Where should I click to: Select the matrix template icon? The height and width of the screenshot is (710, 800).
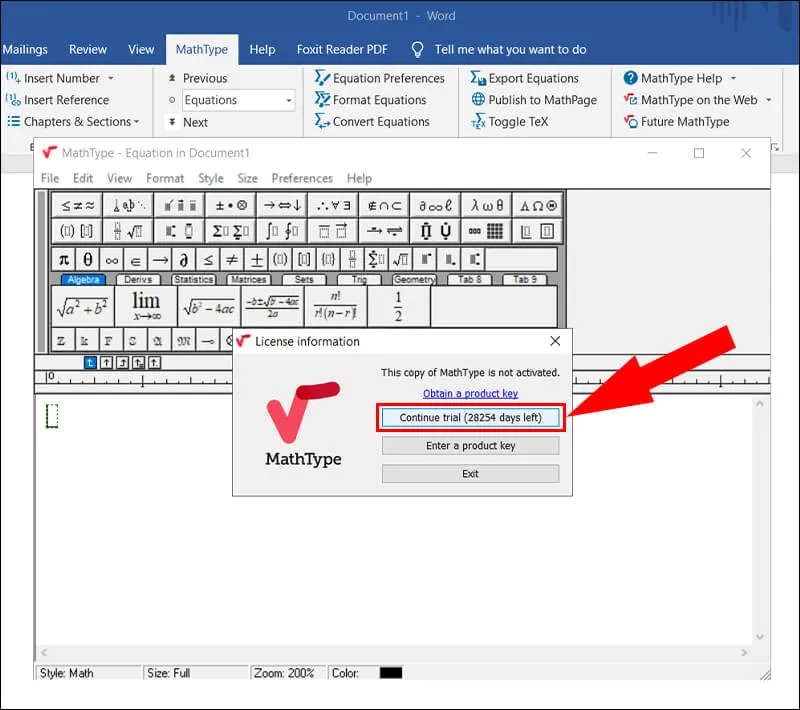(x=496, y=230)
